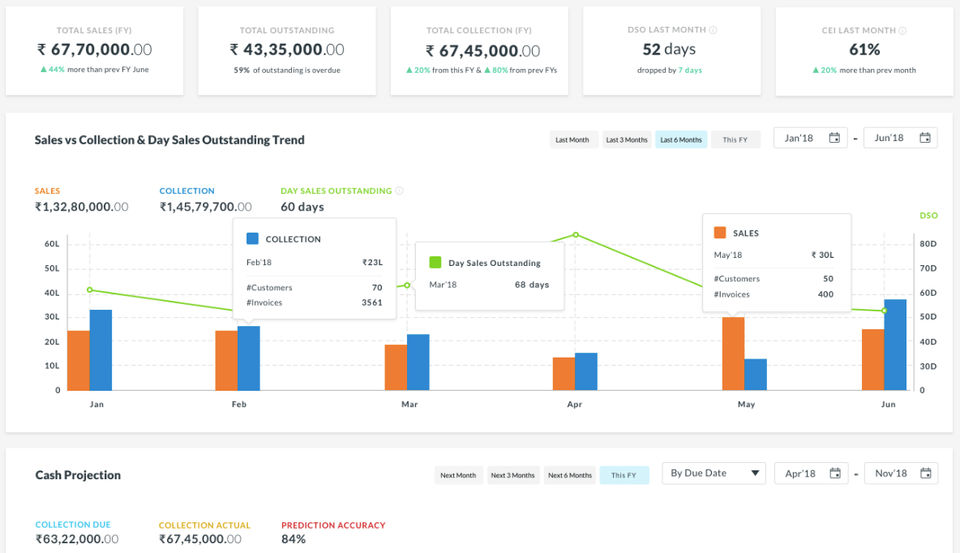The height and width of the screenshot is (553, 960).
Task: Select the Last 3 Months range filter
Action: coord(626,140)
